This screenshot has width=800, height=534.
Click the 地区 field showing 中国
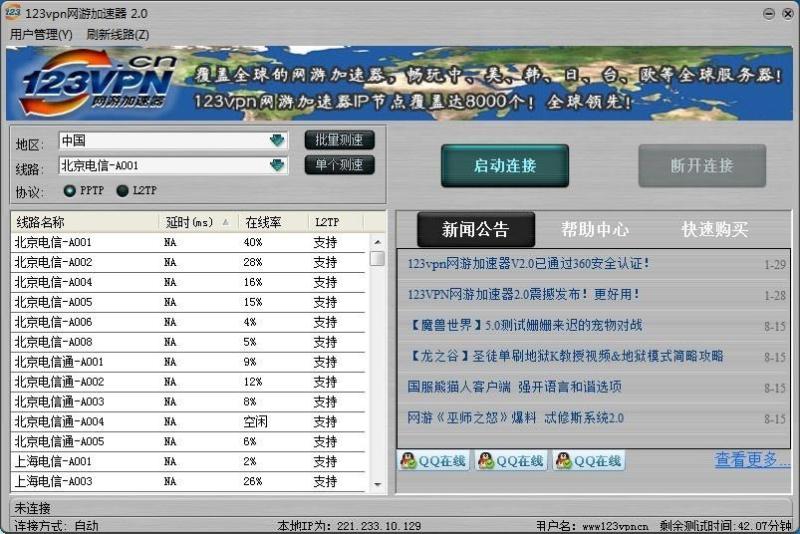[173, 140]
